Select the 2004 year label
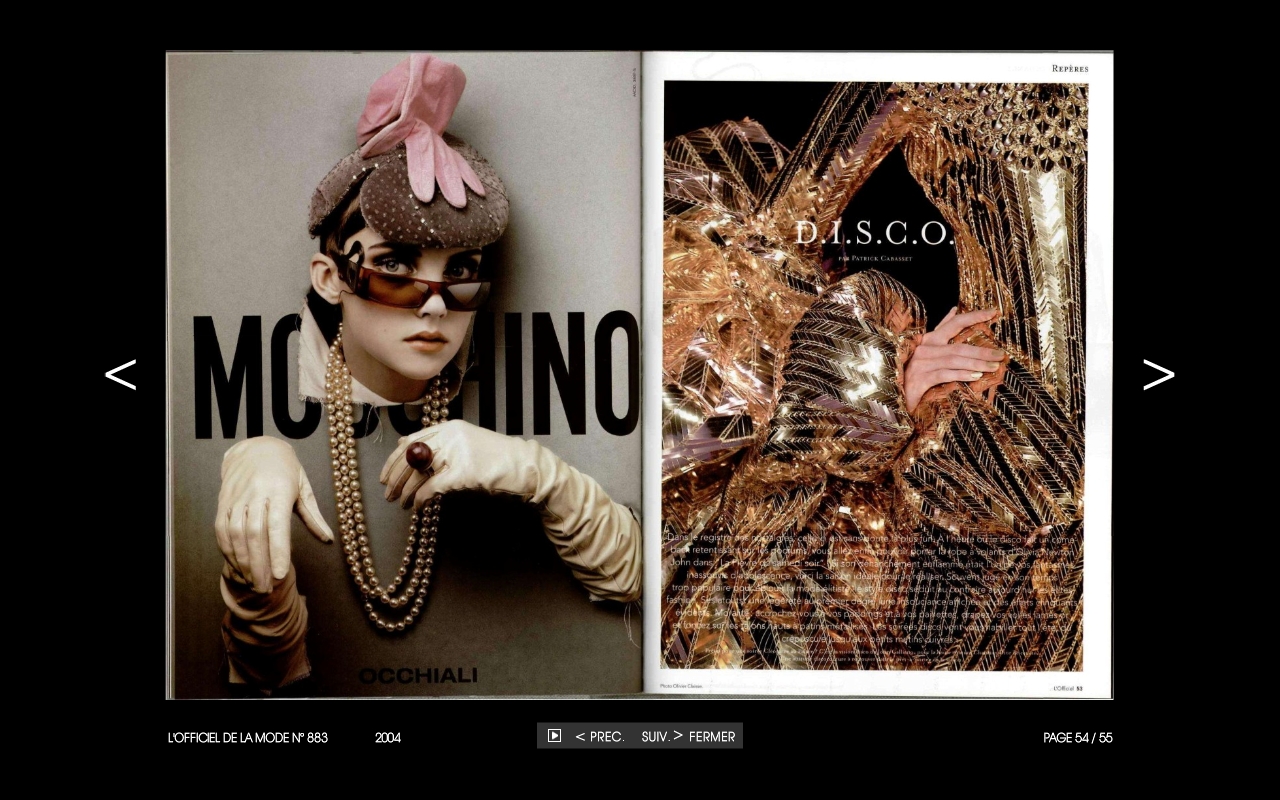Image resolution: width=1280 pixels, height=800 pixels. point(388,738)
